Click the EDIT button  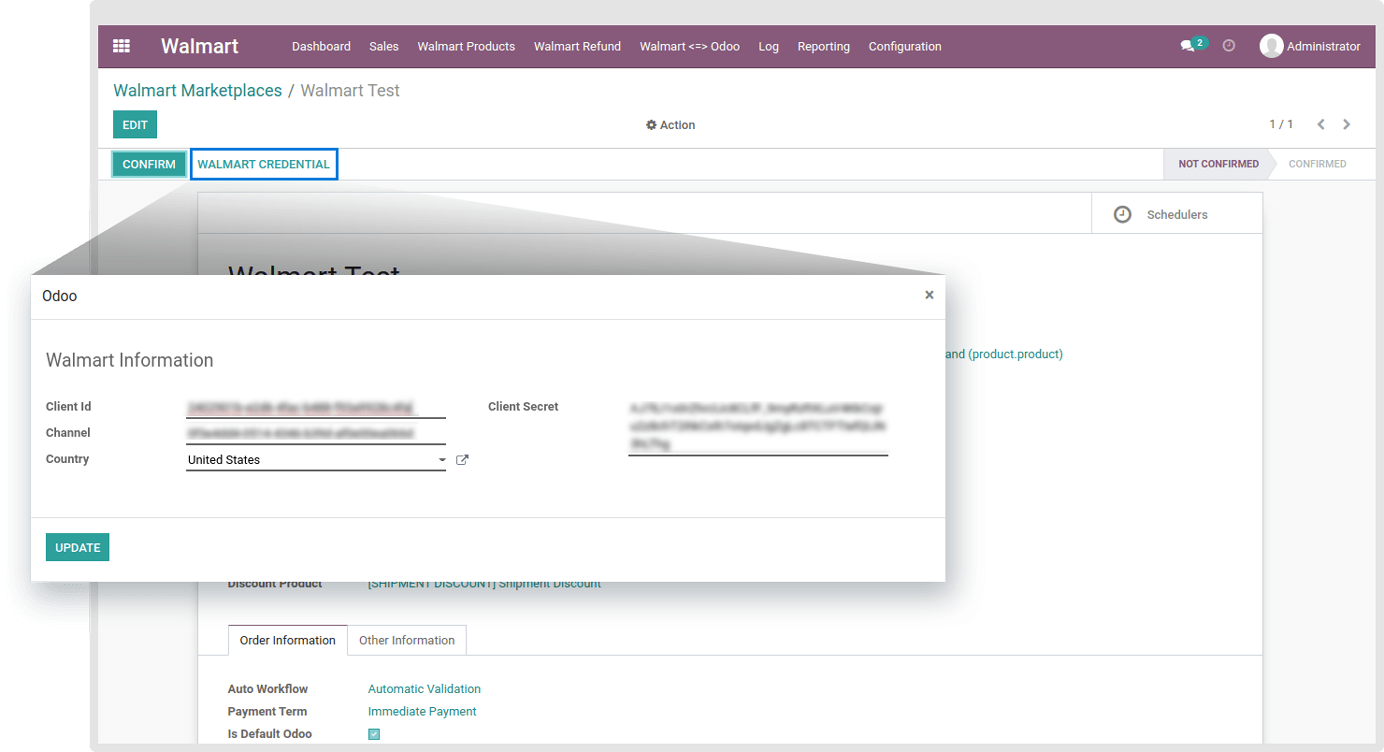pos(135,125)
